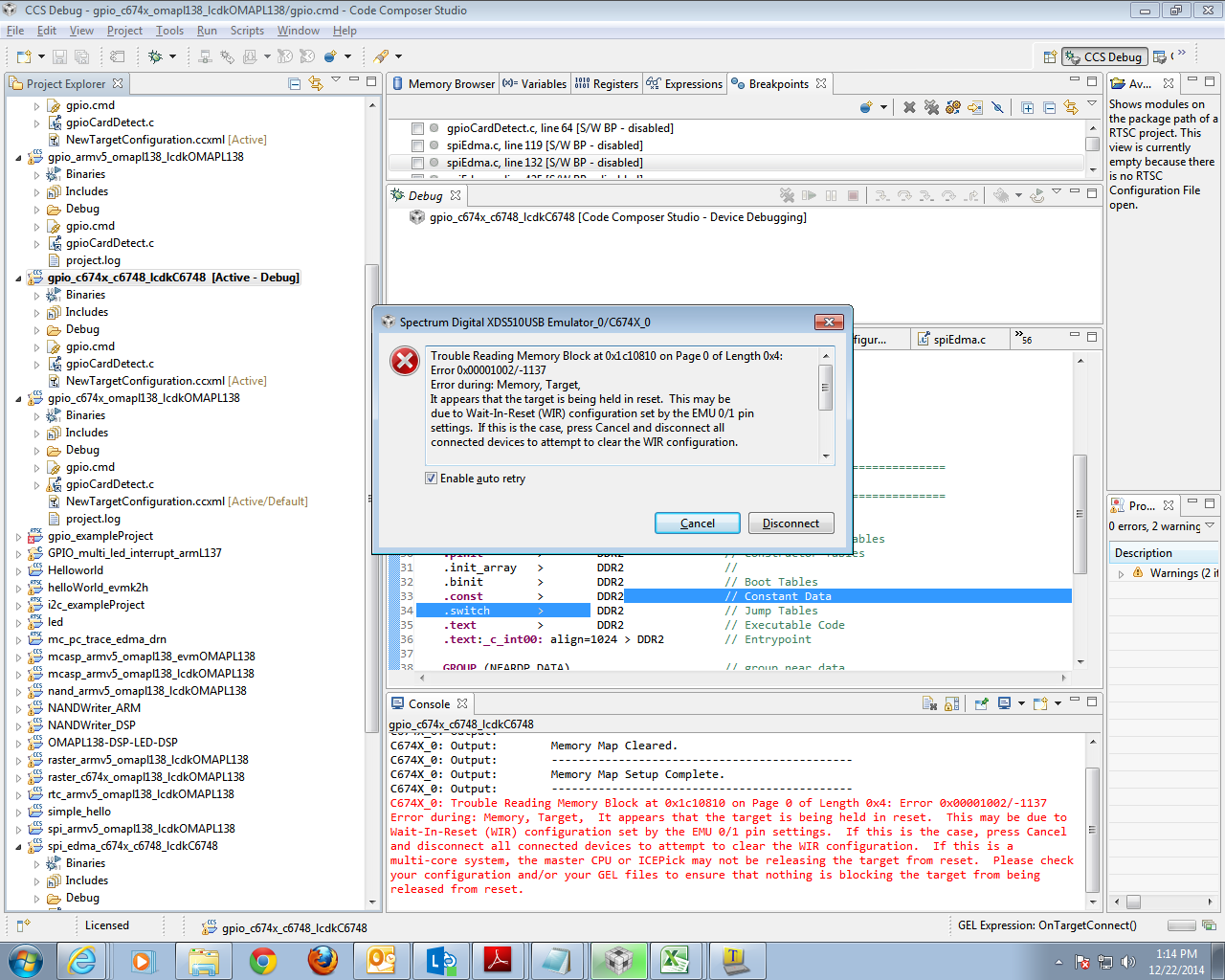Image resolution: width=1225 pixels, height=980 pixels.
Task: Click Expand All in Breakpoints view
Action: point(1027,107)
